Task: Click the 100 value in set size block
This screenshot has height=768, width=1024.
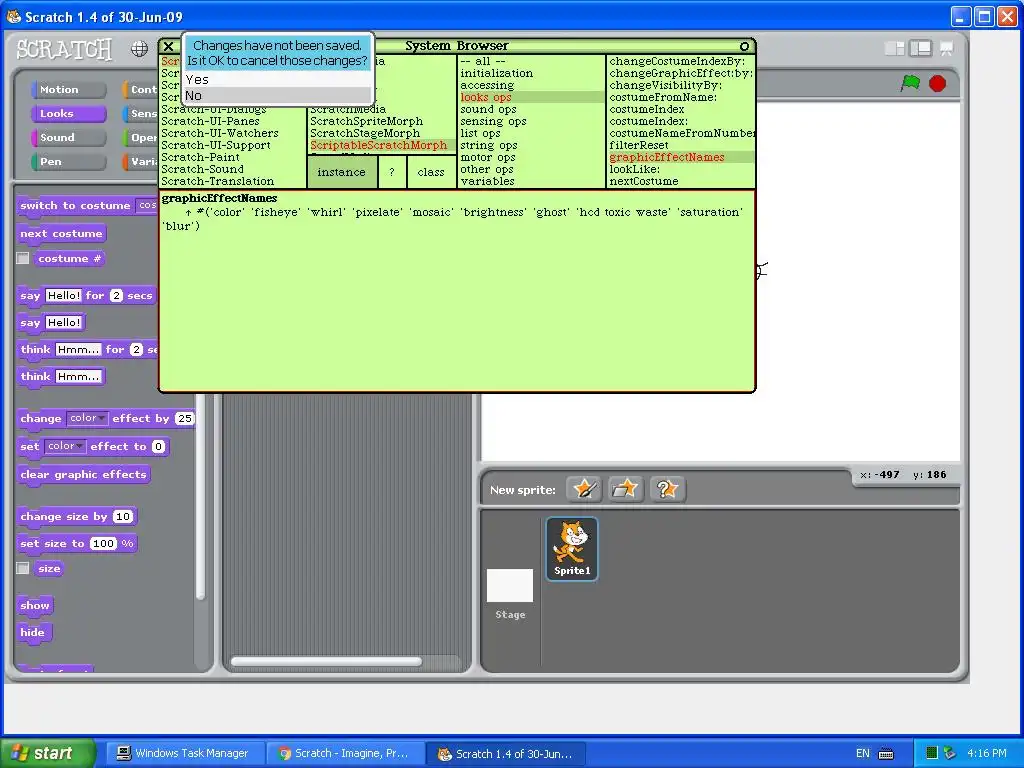Action: [103, 543]
